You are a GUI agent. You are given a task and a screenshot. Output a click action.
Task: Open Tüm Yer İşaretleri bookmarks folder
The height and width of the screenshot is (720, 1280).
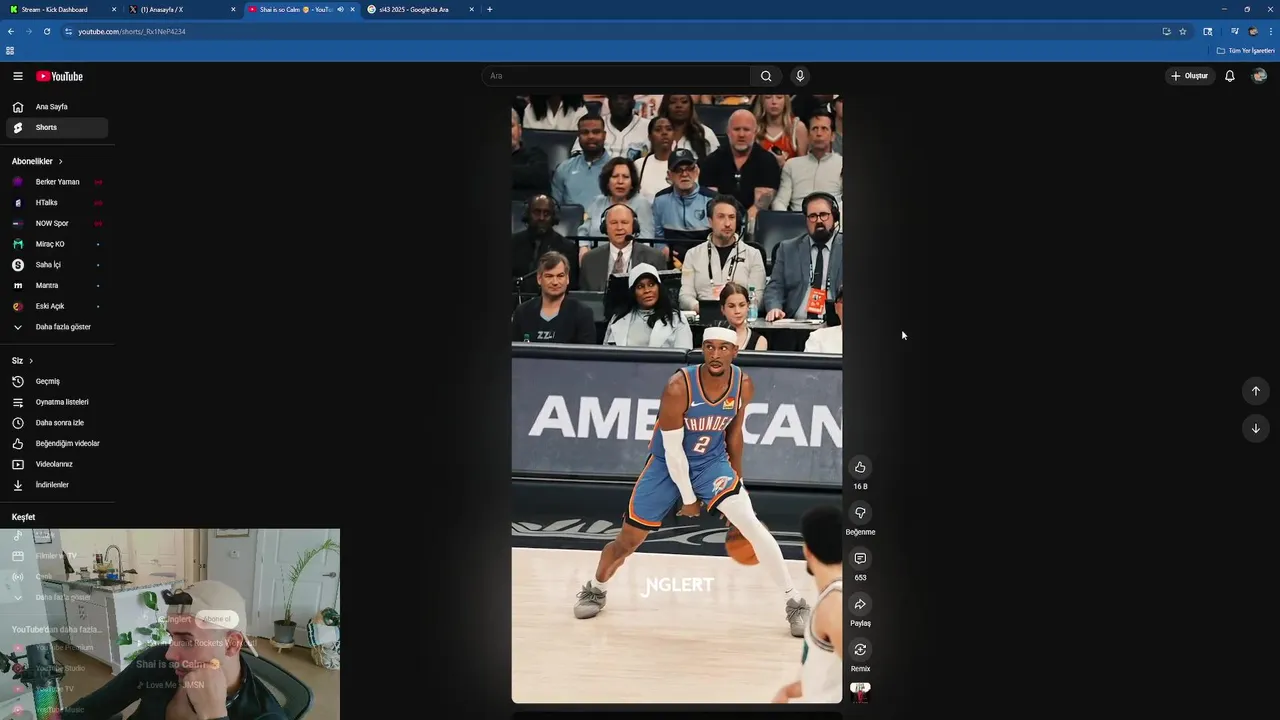tap(1245, 50)
